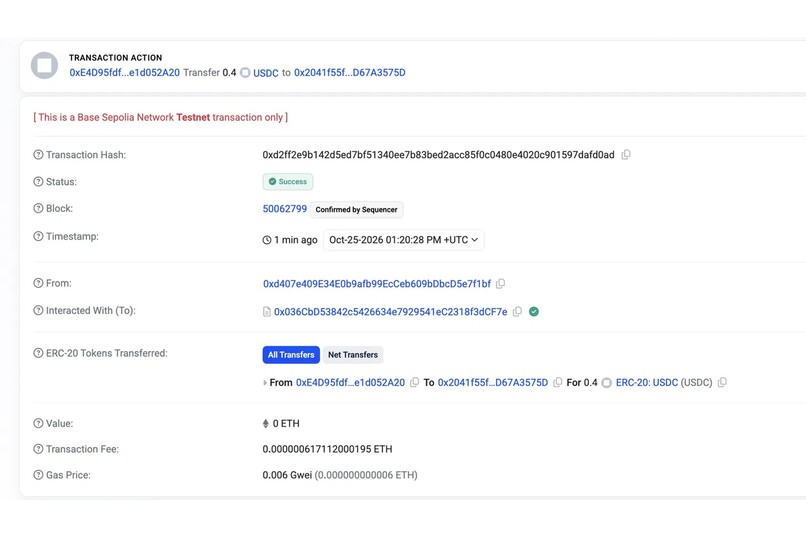Click the help icon next to ERC-20 Tokens Transferred
This screenshot has width=806, height=537.
click(x=38, y=353)
